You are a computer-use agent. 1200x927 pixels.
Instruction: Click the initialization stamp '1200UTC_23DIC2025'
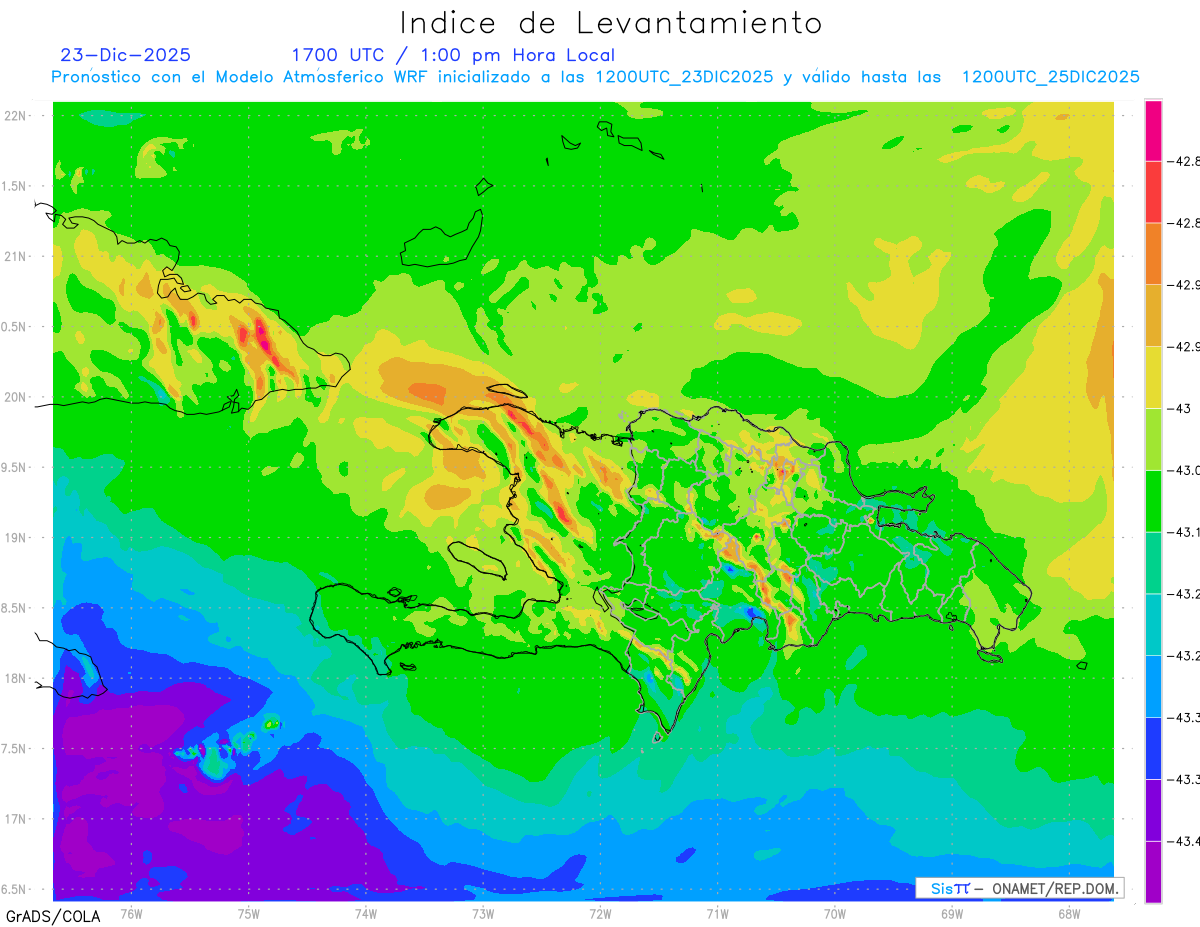684,77
